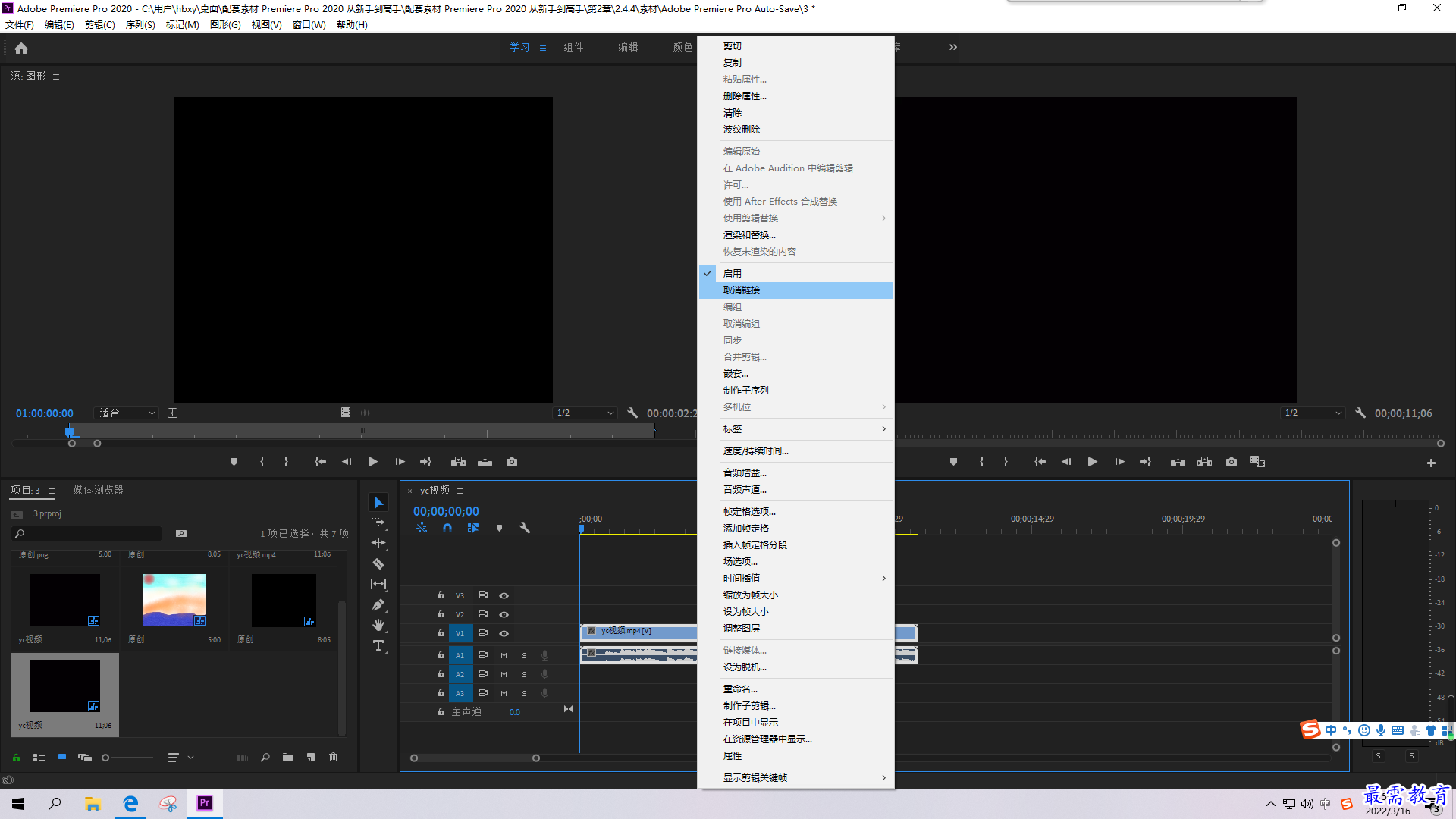The height and width of the screenshot is (819, 1456).
Task: Choose 波纹删除 from context menu
Action: (x=795, y=130)
